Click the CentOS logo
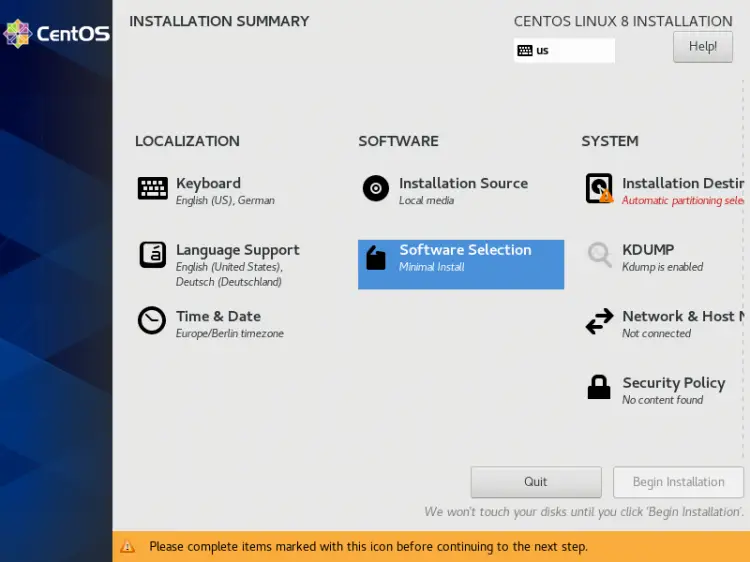This screenshot has height=562, width=750. (x=56, y=33)
